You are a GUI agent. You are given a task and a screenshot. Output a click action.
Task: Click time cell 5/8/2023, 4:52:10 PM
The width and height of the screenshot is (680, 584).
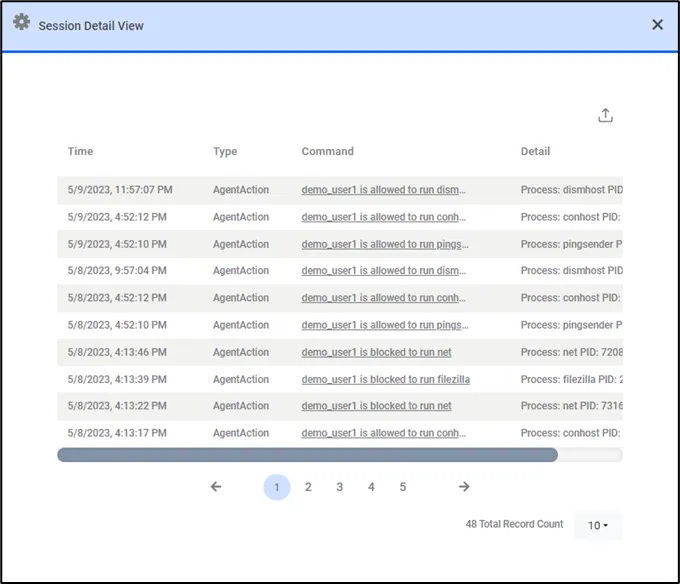[x=117, y=325]
